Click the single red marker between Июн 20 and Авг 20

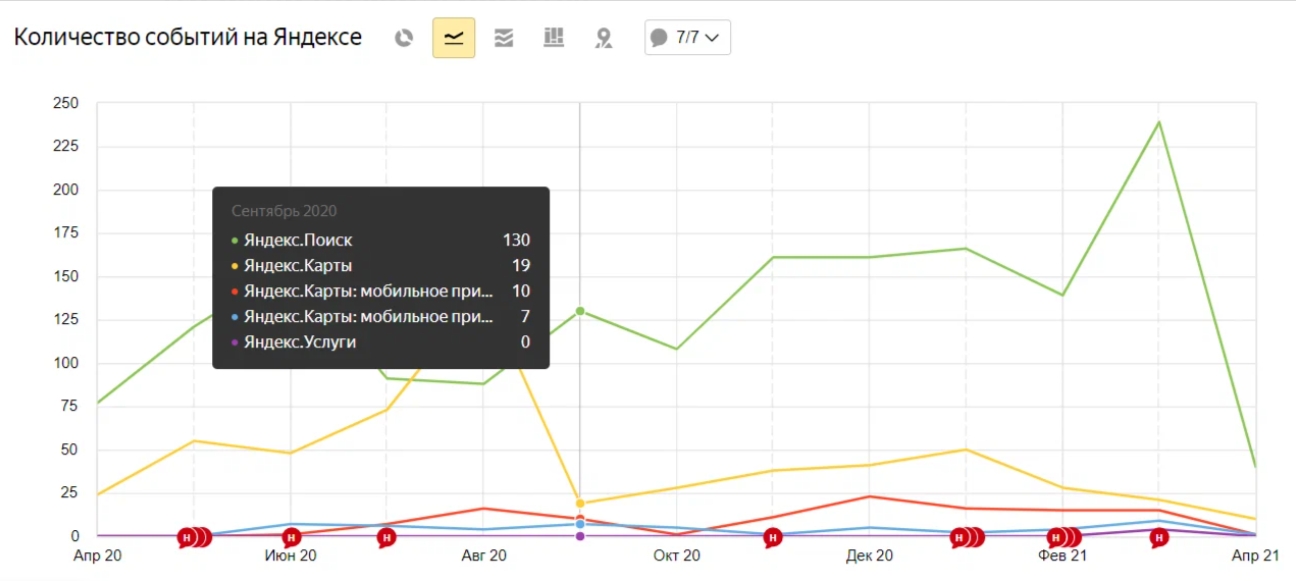(x=387, y=538)
